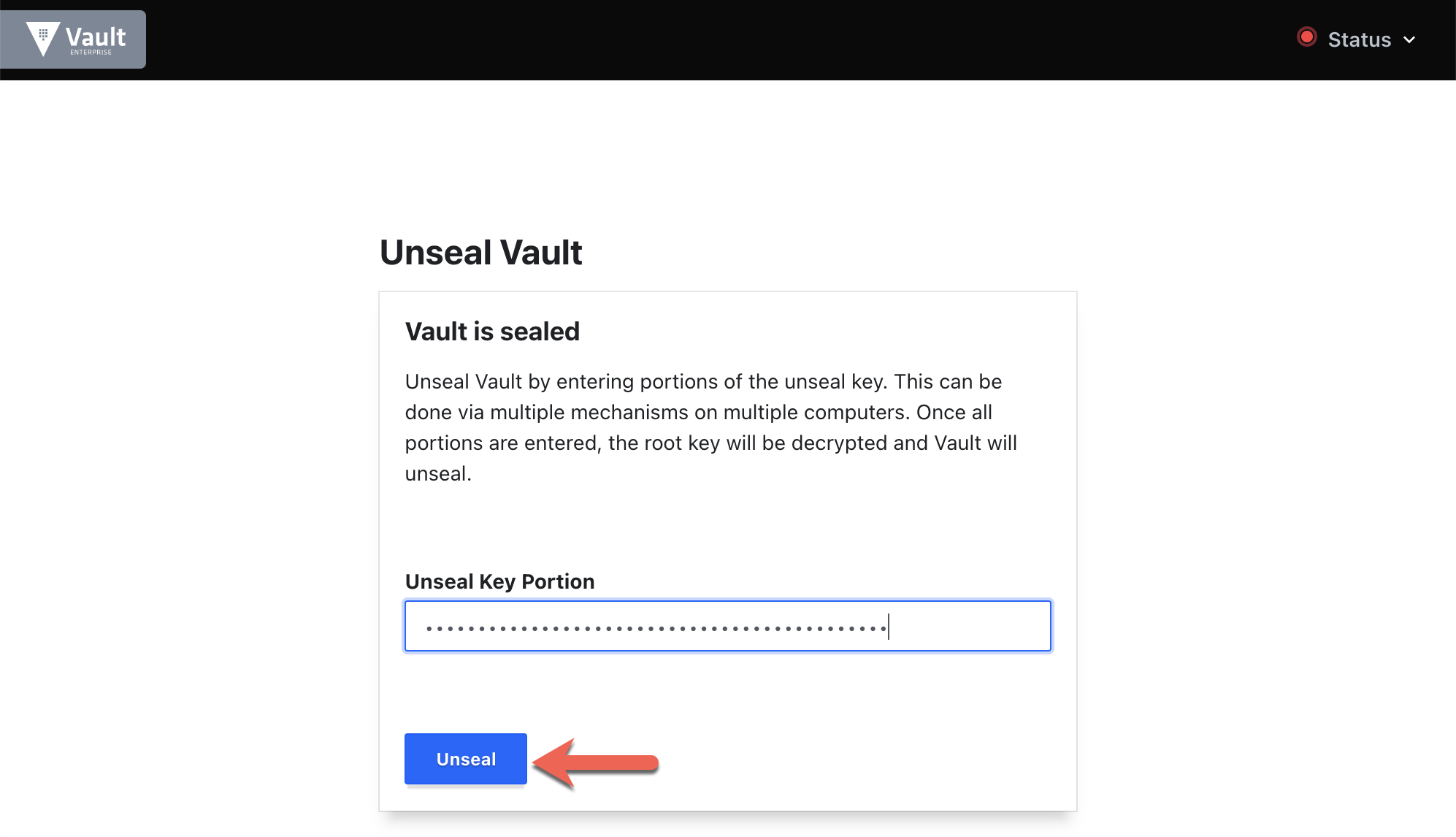Image resolution: width=1456 pixels, height=837 pixels.
Task: Click the "Status" text label in the header
Action: coord(1359,39)
